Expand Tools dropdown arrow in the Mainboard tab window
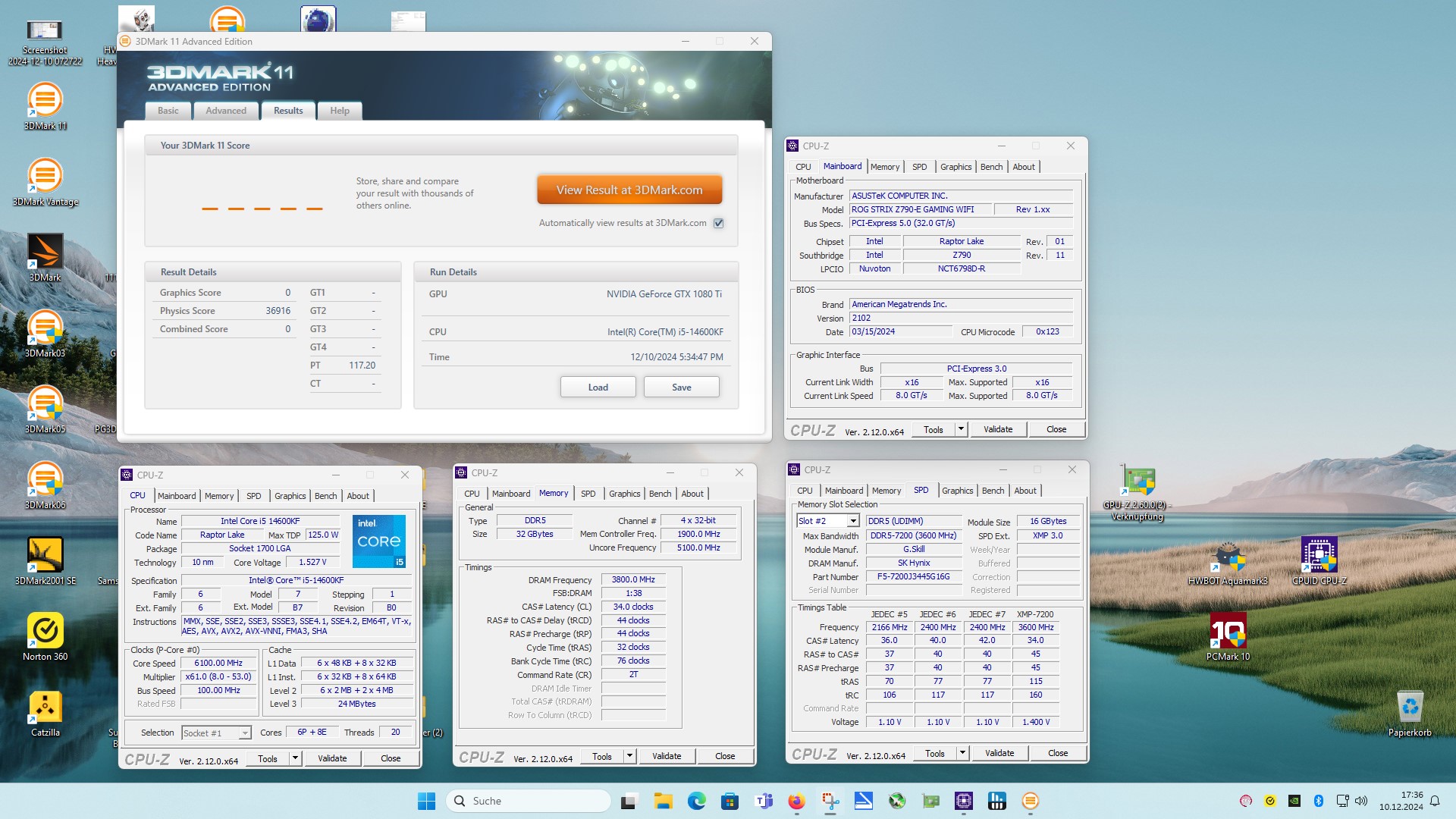 point(961,429)
